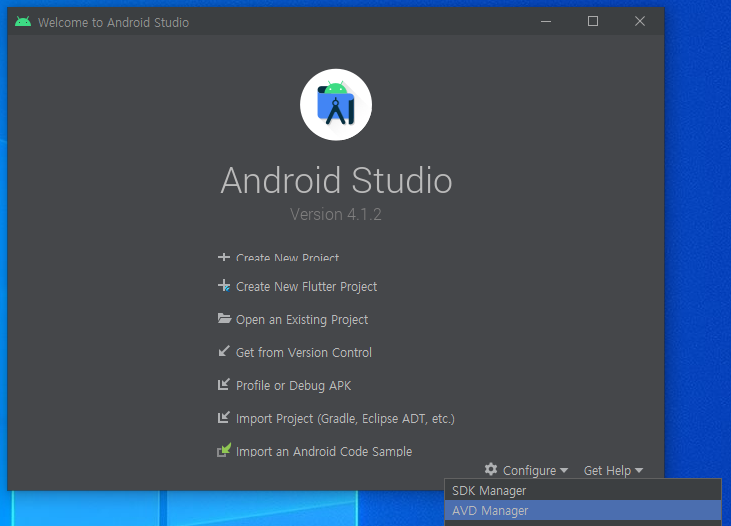The height and width of the screenshot is (526, 731).
Task: Click the green Android icon in title bar
Action: [23, 21]
